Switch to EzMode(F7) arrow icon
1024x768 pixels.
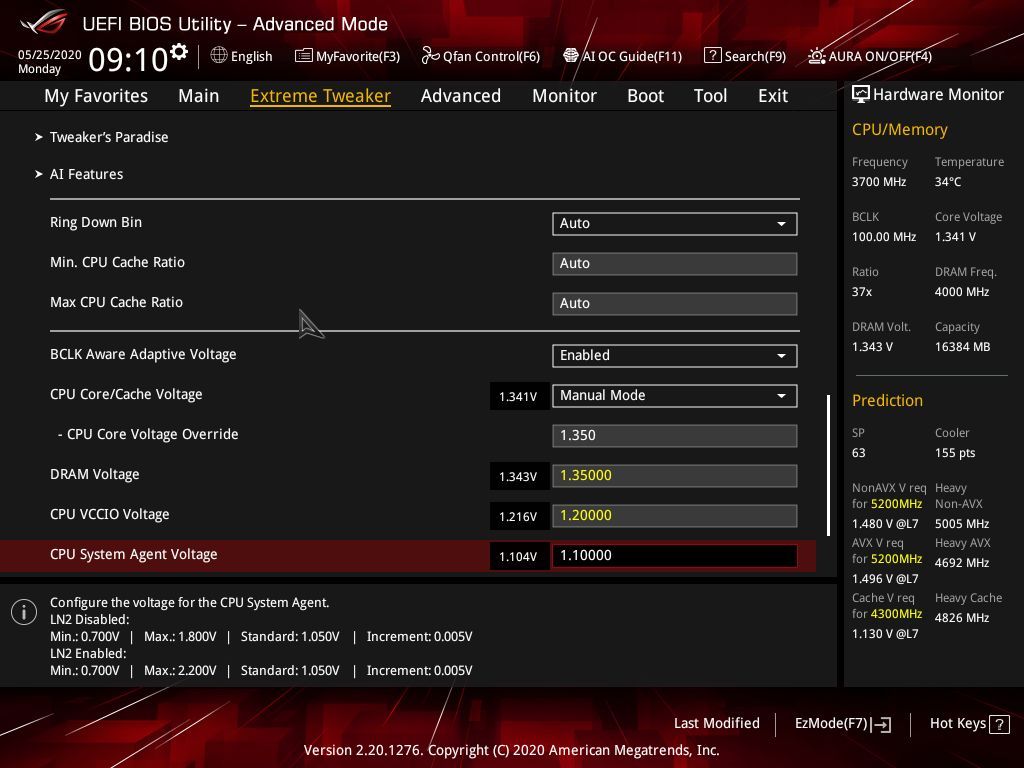click(882, 724)
